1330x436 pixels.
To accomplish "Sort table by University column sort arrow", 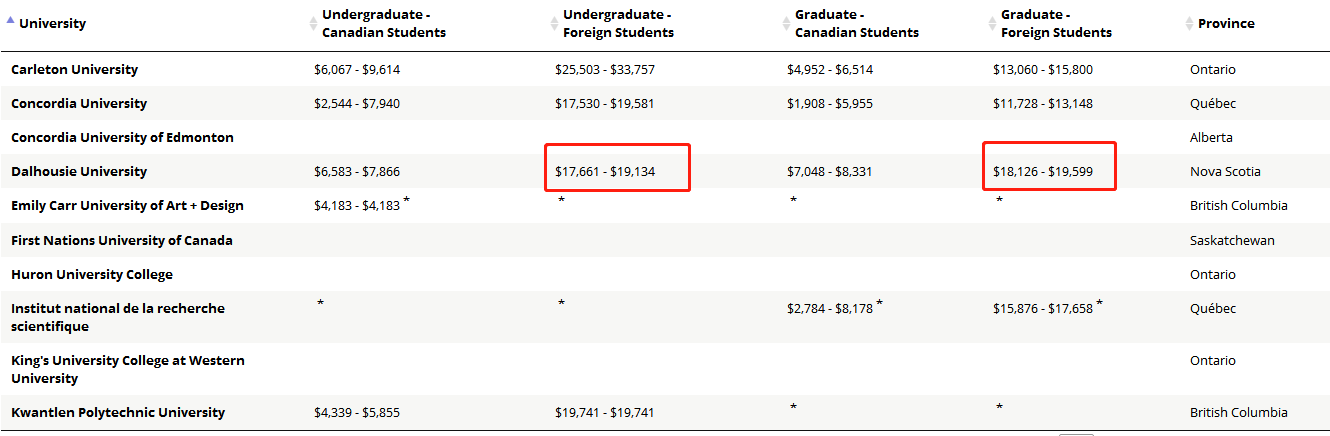I will tap(11, 21).
